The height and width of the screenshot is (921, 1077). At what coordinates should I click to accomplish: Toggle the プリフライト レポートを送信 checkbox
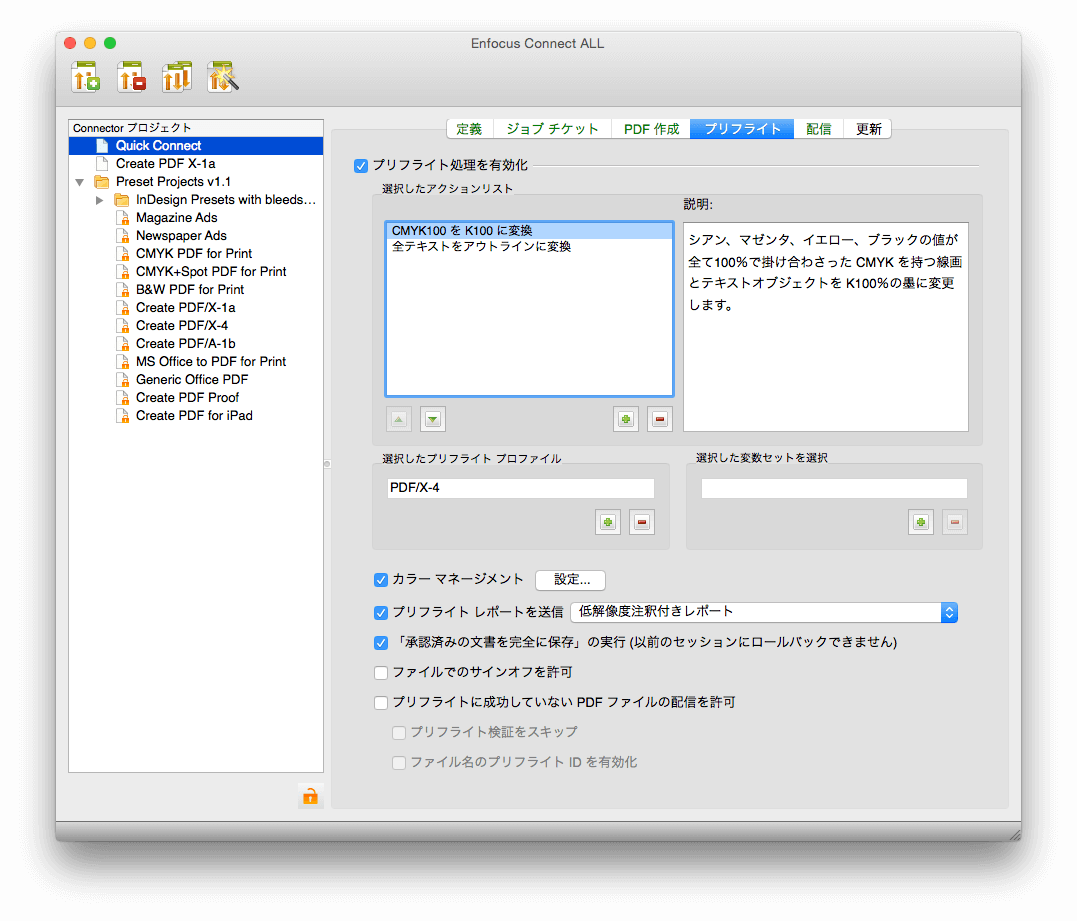click(381, 612)
